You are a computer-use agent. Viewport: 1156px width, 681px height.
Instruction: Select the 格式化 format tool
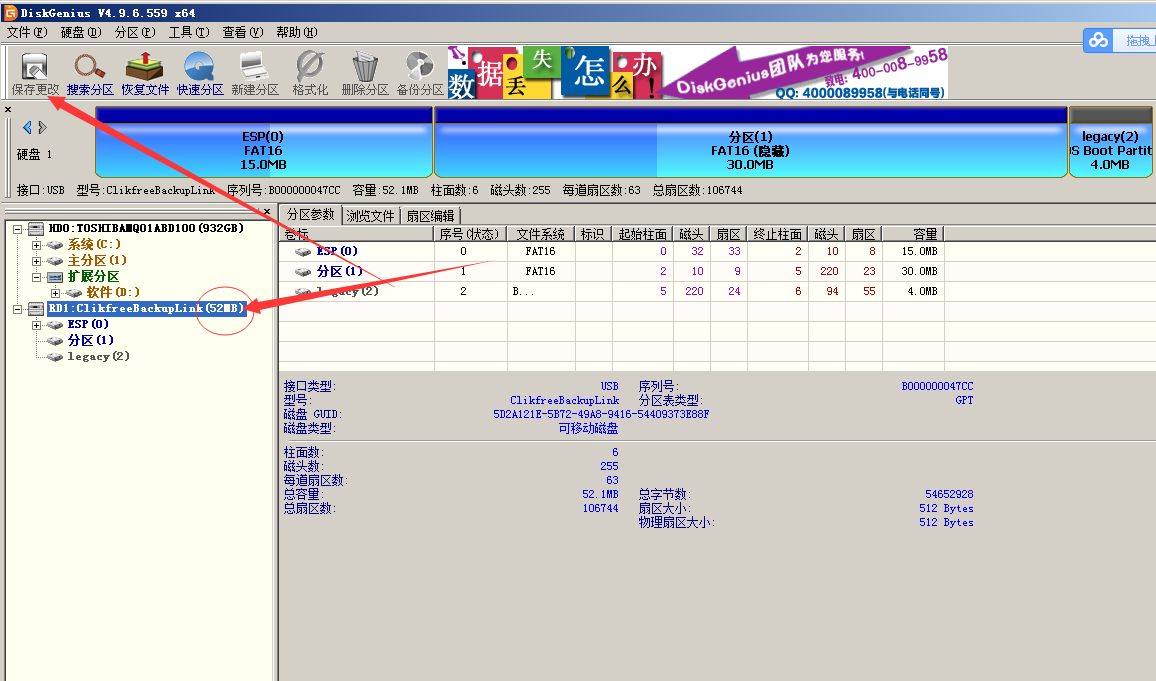coord(310,74)
